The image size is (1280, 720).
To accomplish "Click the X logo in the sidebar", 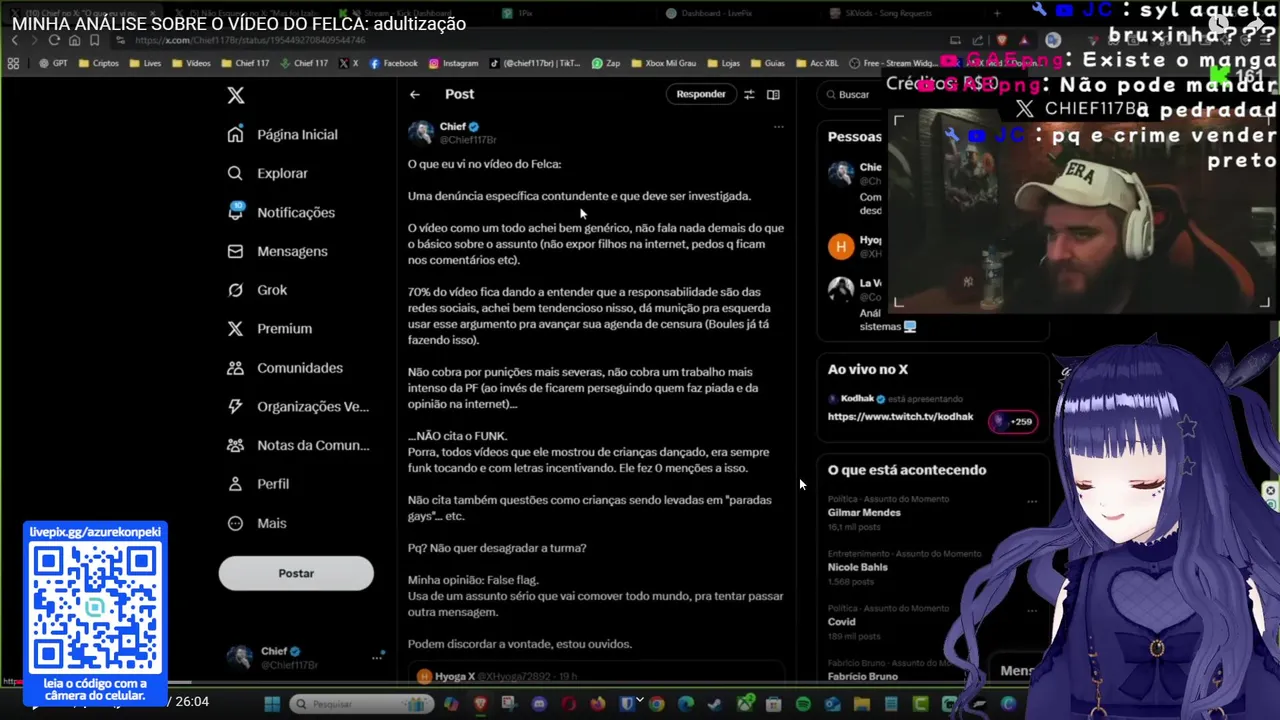I will [x=236, y=95].
